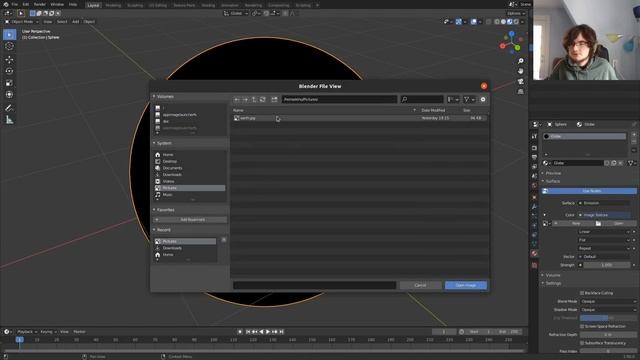Image resolution: width=640 pixels, height=360 pixels.
Task: Click the viewport zoom magnifier icon
Action: [520, 61]
